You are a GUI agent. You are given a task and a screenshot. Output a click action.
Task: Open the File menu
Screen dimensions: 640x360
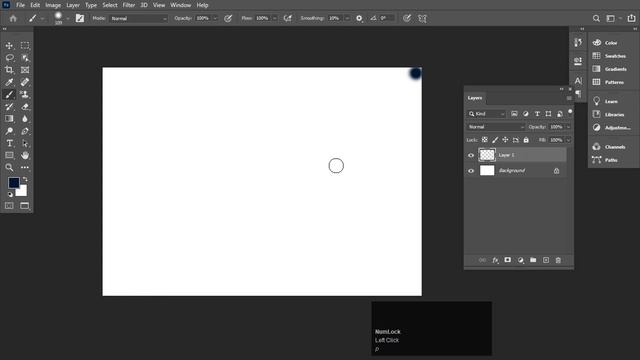click(x=20, y=5)
